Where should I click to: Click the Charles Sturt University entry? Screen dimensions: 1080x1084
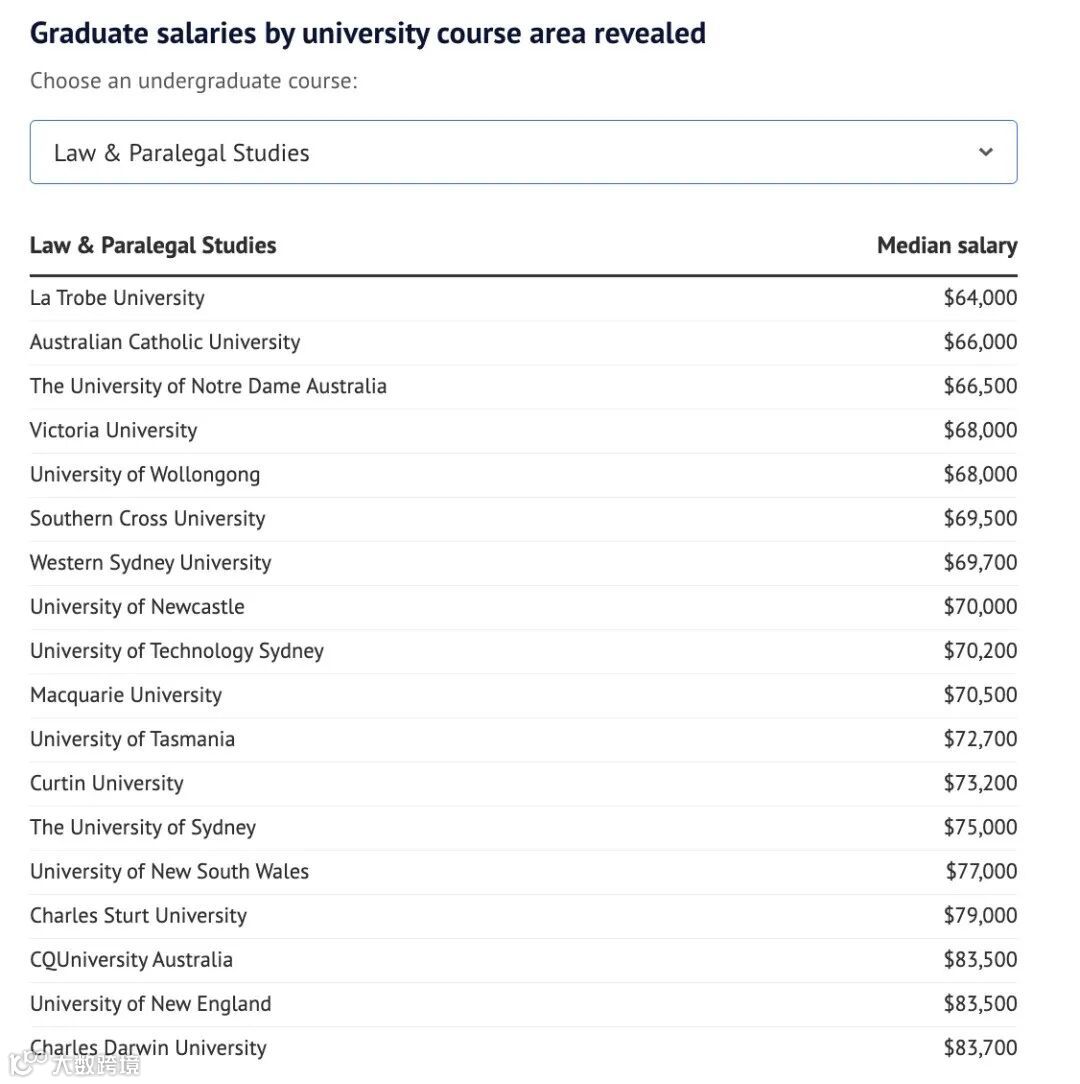tap(138, 915)
